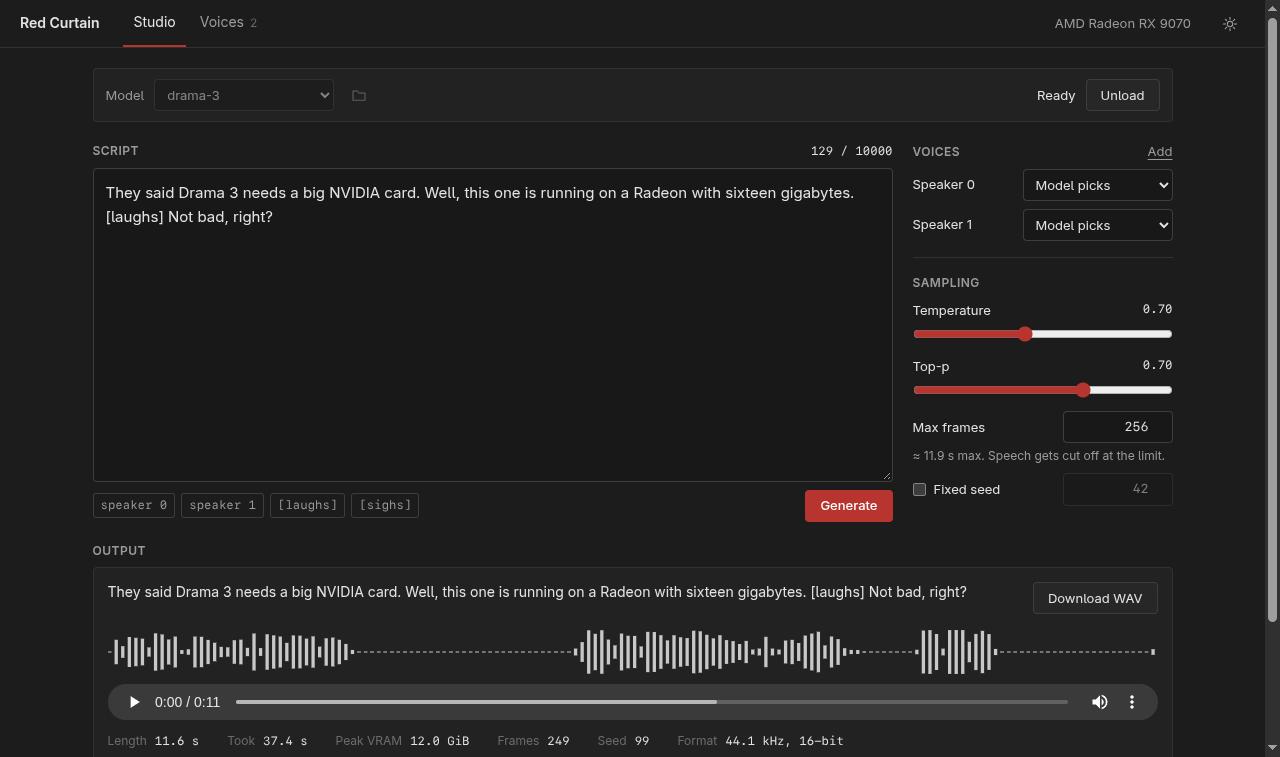Click the output waveform display
This screenshot has width=1280, height=757.
(x=632, y=652)
